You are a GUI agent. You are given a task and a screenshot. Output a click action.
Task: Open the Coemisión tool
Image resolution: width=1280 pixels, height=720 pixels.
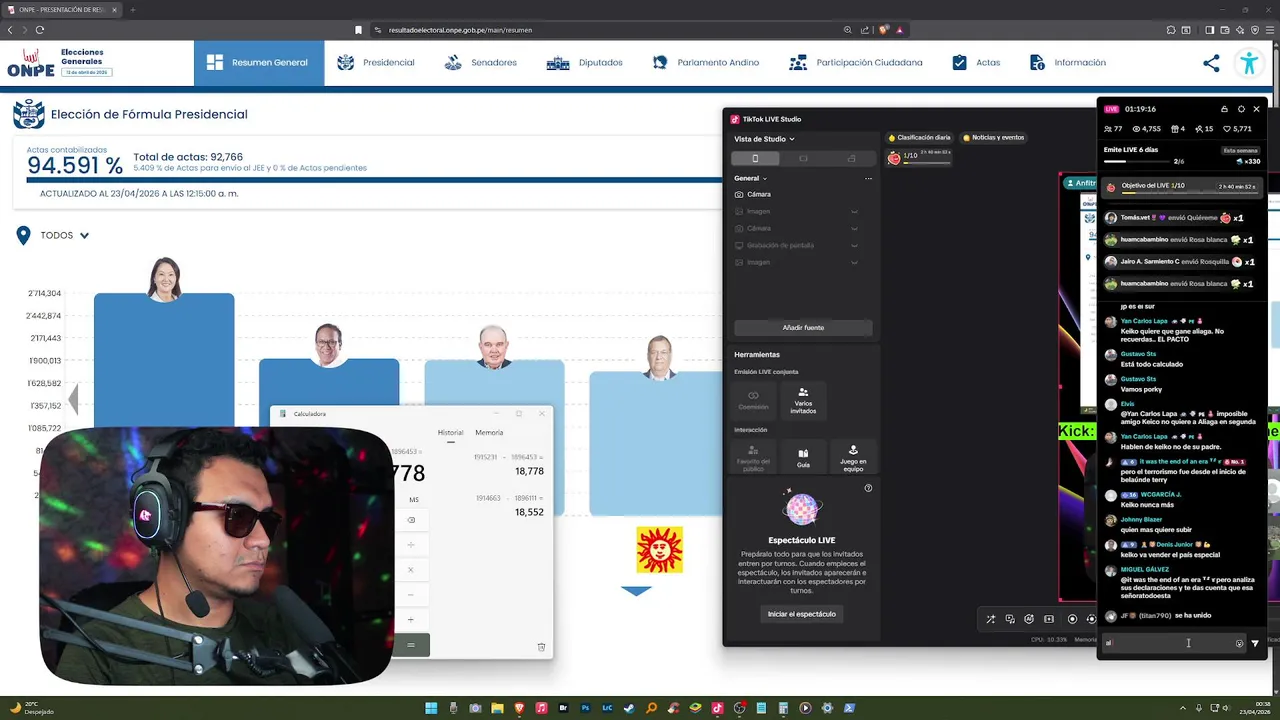point(753,399)
